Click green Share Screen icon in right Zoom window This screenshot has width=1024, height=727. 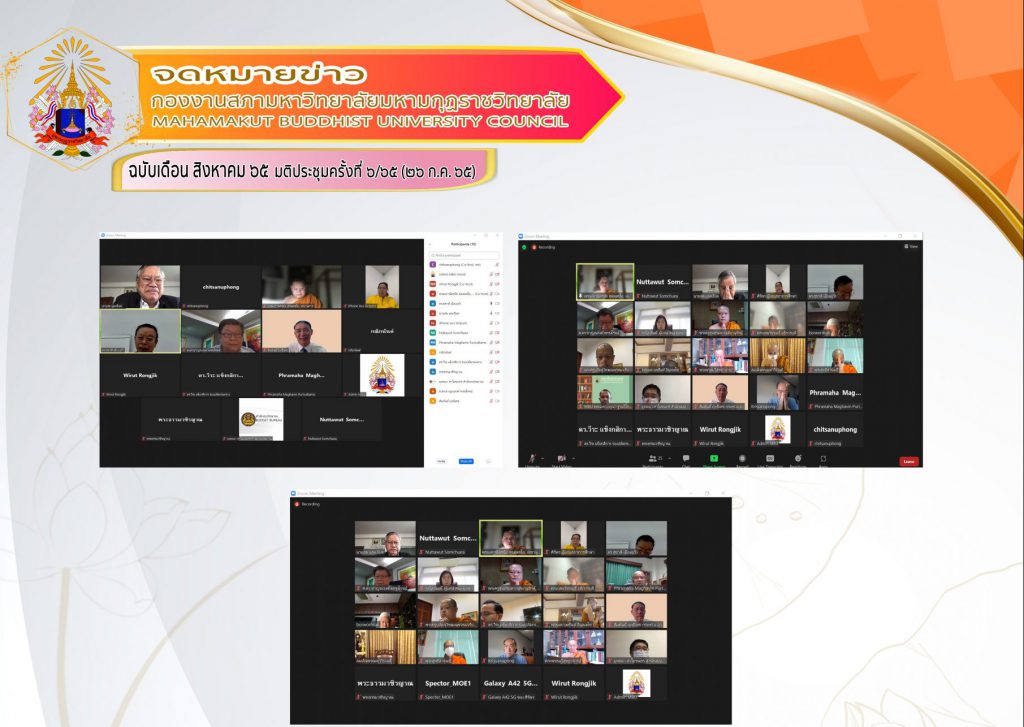pos(714,458)
